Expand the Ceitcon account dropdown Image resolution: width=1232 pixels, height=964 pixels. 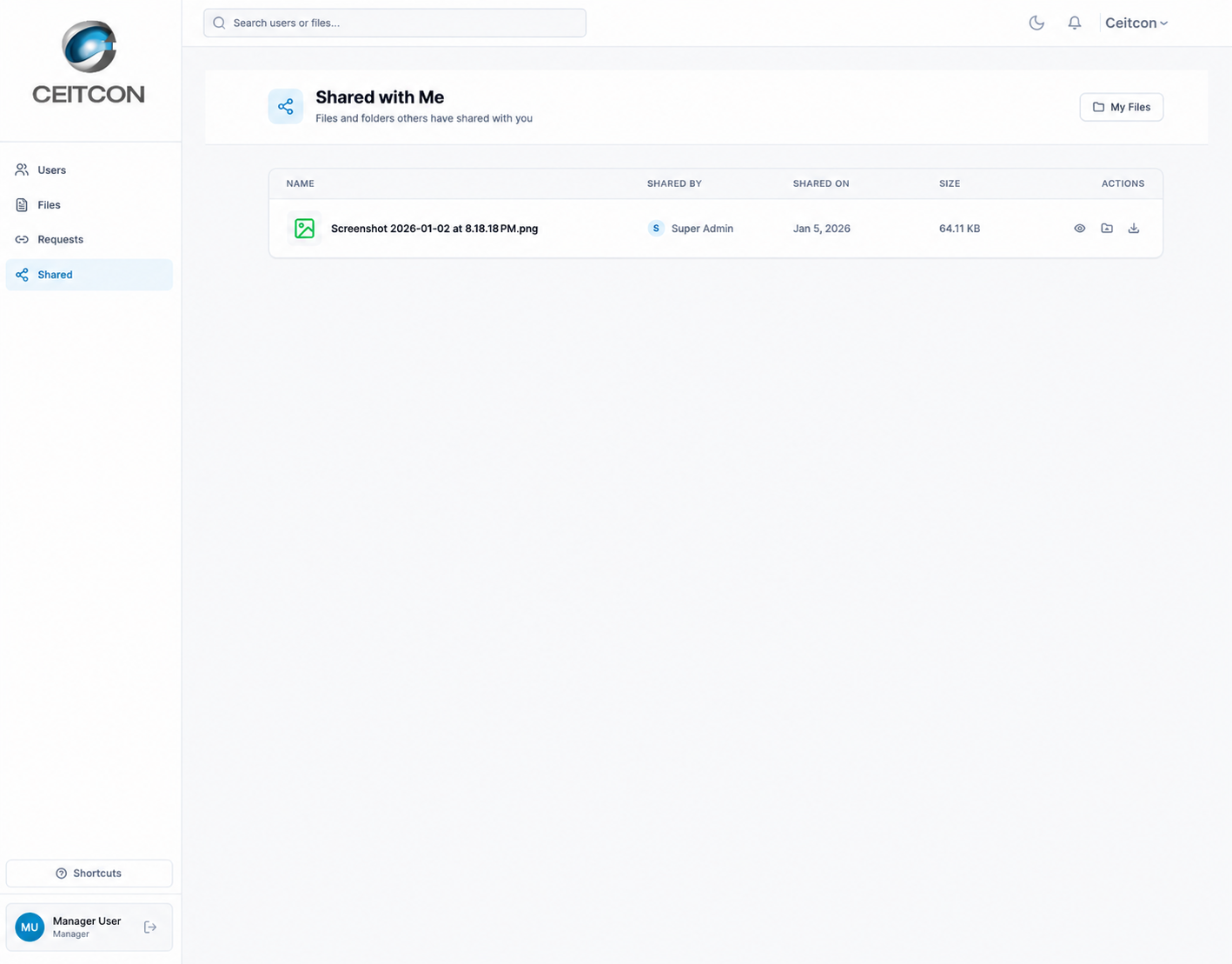1136,23
